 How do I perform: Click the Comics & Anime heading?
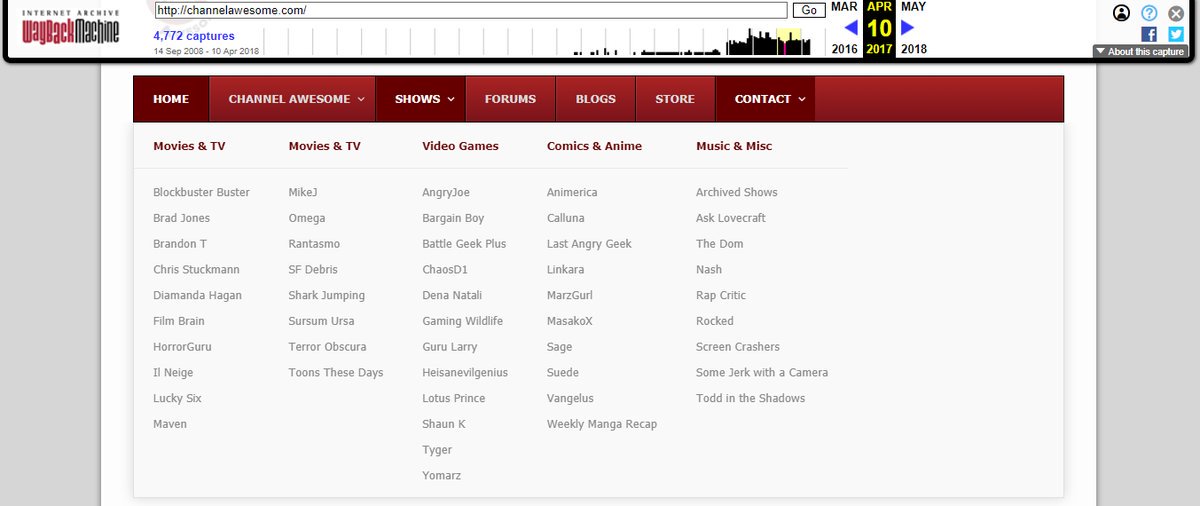[594, 146]
